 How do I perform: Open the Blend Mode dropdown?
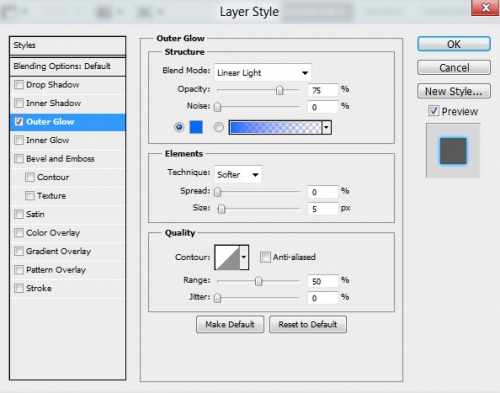(x=263, y=72)
